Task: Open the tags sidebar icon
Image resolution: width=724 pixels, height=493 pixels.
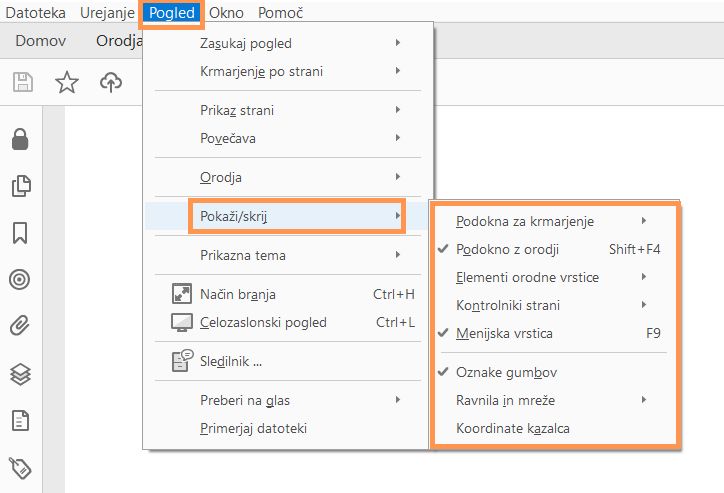Action: pyautogui.click(x=19, y=465)
